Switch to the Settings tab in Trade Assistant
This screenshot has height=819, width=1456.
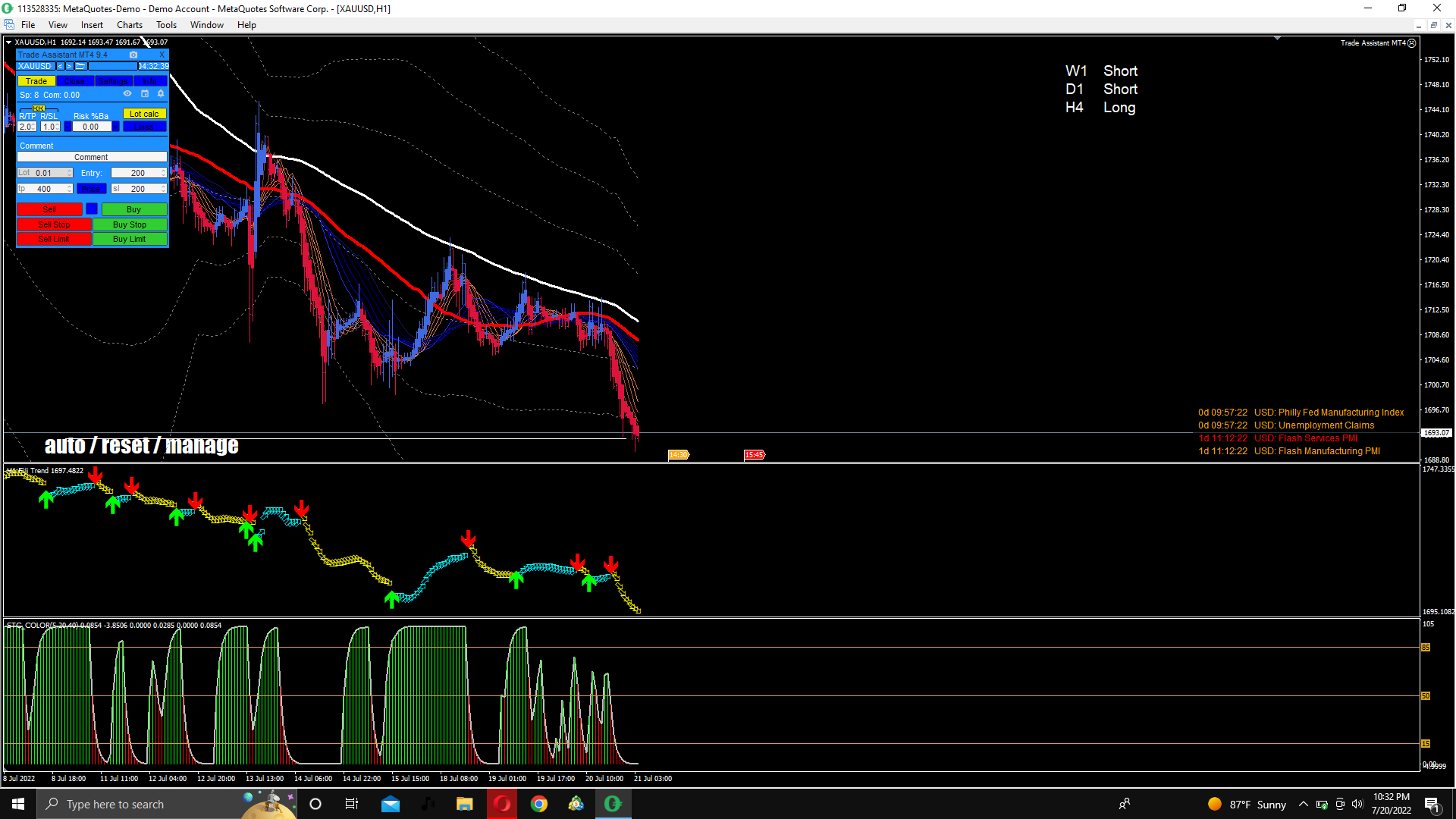(113, 81)
